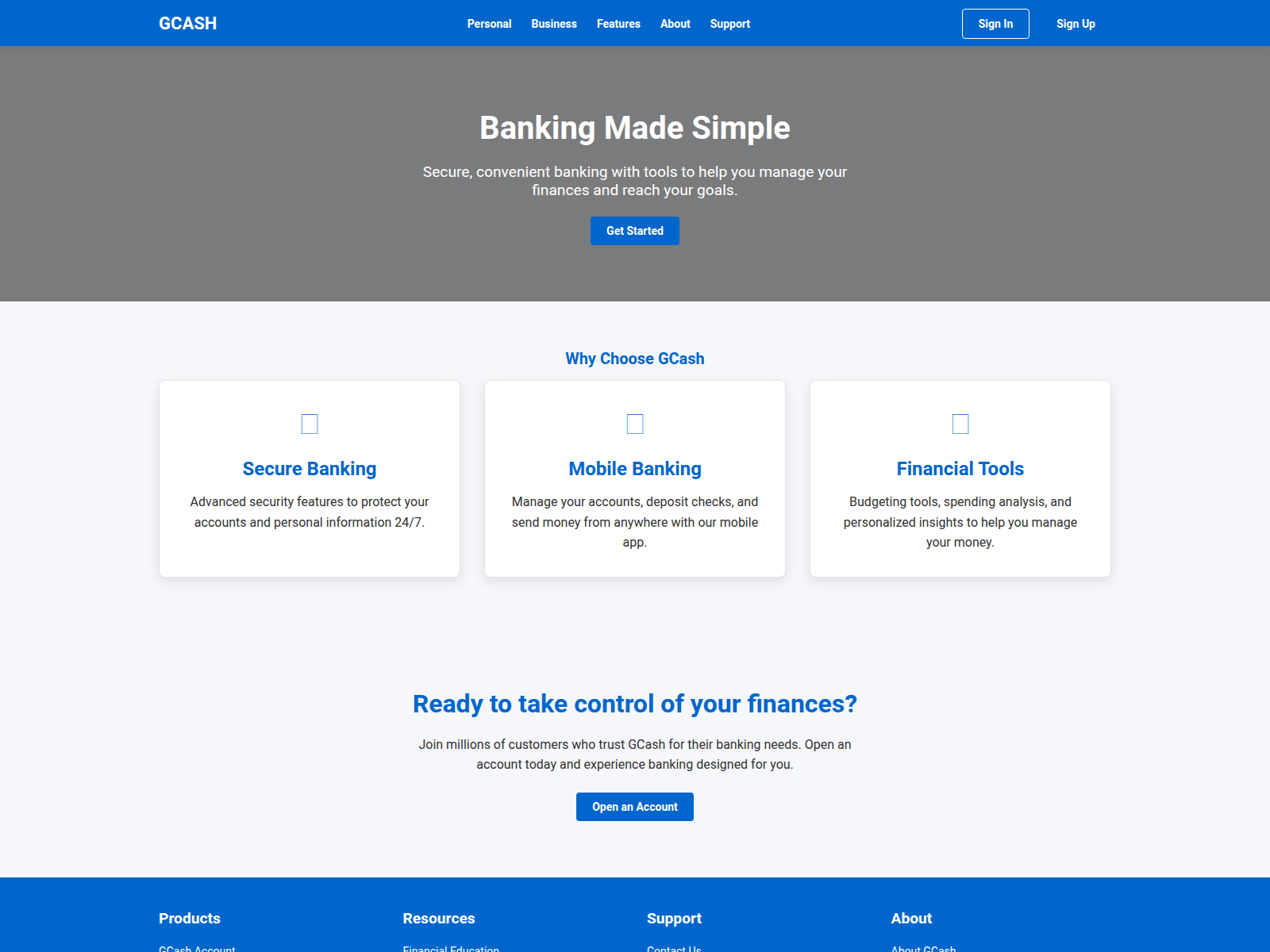Select About in the top navigation bar
The height and width of the screenshot is (952, 1270).
[x=675, y=24]
